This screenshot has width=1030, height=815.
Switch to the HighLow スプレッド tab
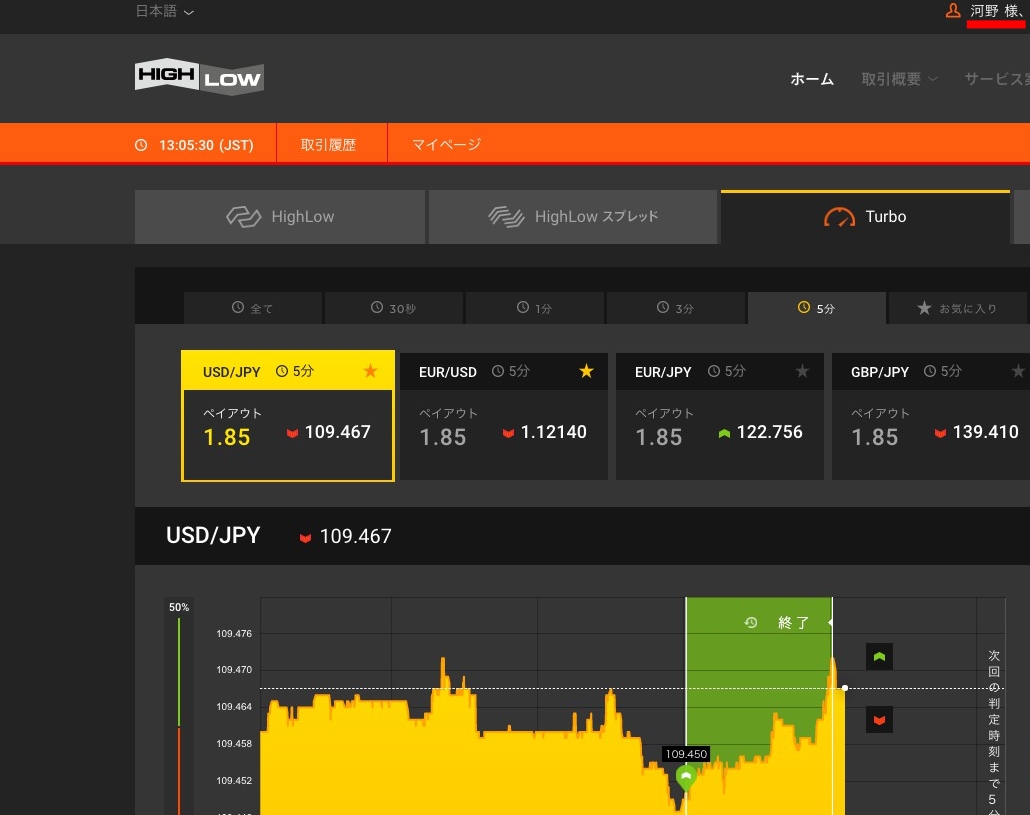(573, 217)
